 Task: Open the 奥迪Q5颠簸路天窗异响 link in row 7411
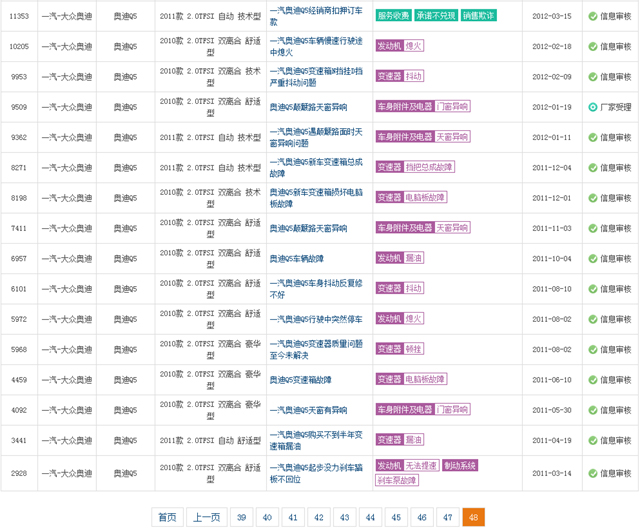(308, 228)
